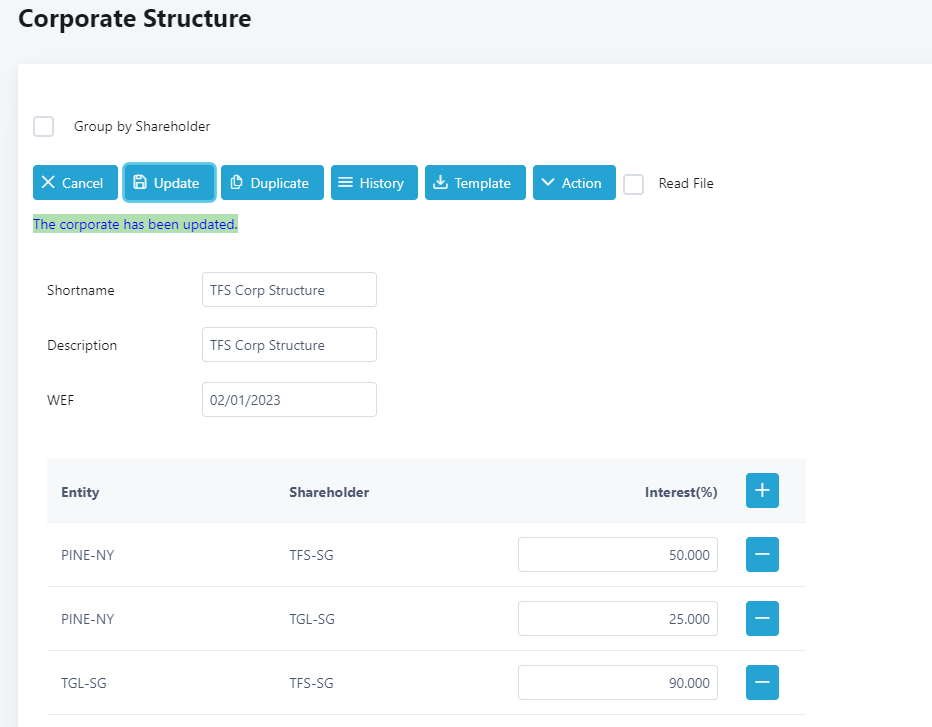Expand the Action dropdown menu
The height and width of the screenshot is (727, 932).
(573, 183)
